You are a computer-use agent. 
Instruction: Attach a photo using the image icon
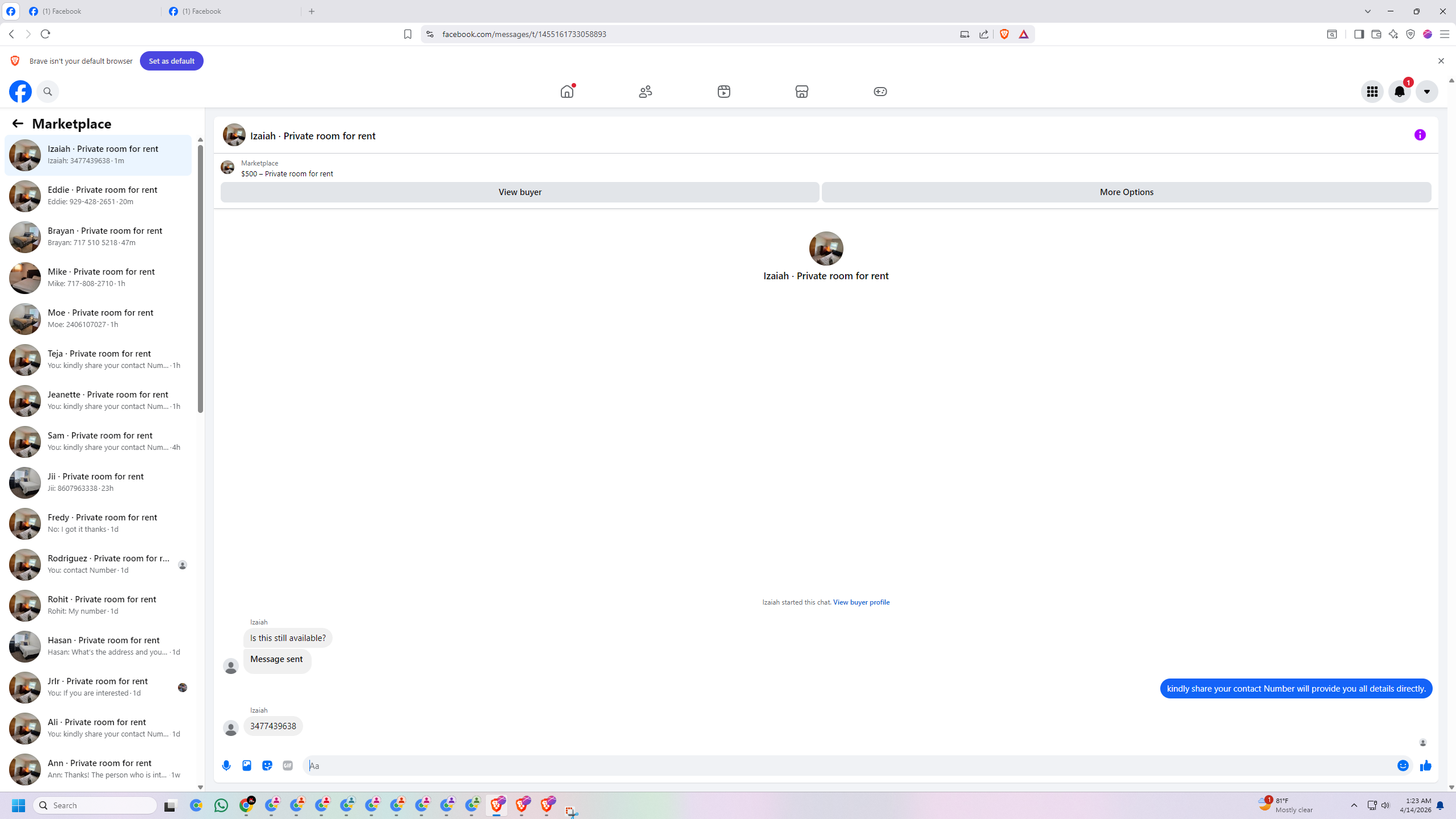247,766
